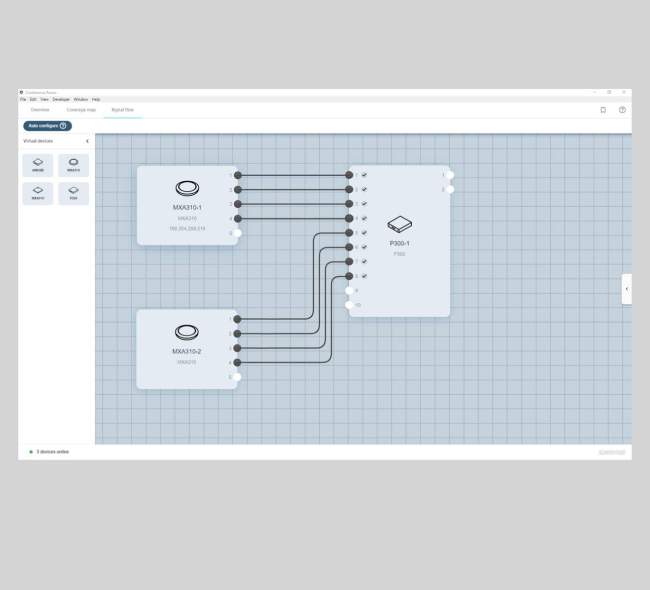Select MXA310-1 output port 1
The height and width of the screenshot is (590, 650).
coord(238,175)
